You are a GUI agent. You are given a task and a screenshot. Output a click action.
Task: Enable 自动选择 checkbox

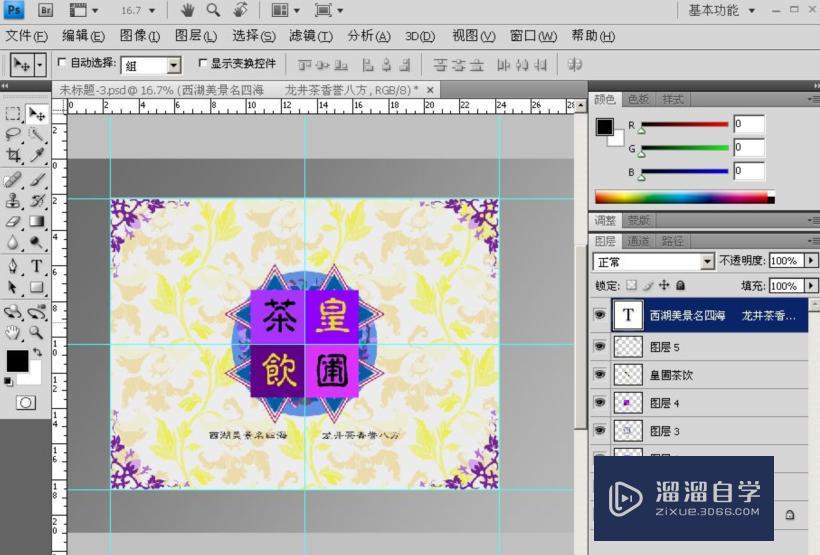coord(62,63)
